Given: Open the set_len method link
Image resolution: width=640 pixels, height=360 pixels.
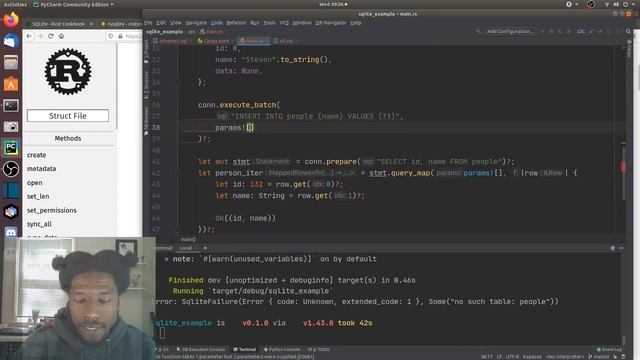Looking at the screenshot, I should coord(38,196).
